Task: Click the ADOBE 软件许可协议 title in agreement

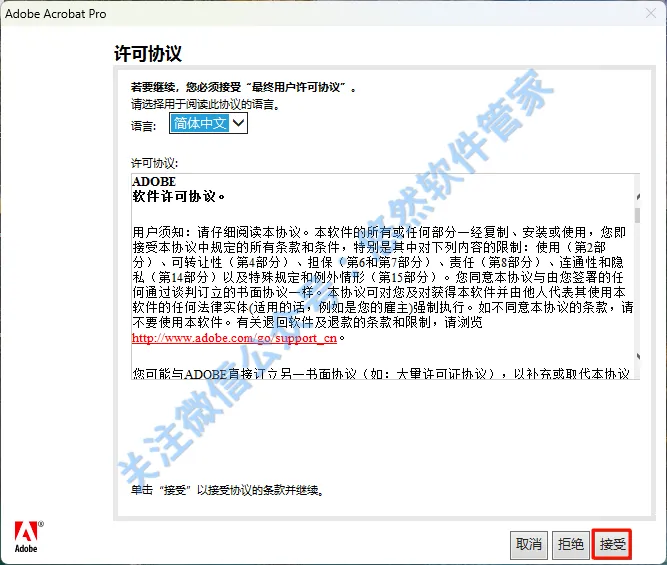Action: (x=178, y=189)
